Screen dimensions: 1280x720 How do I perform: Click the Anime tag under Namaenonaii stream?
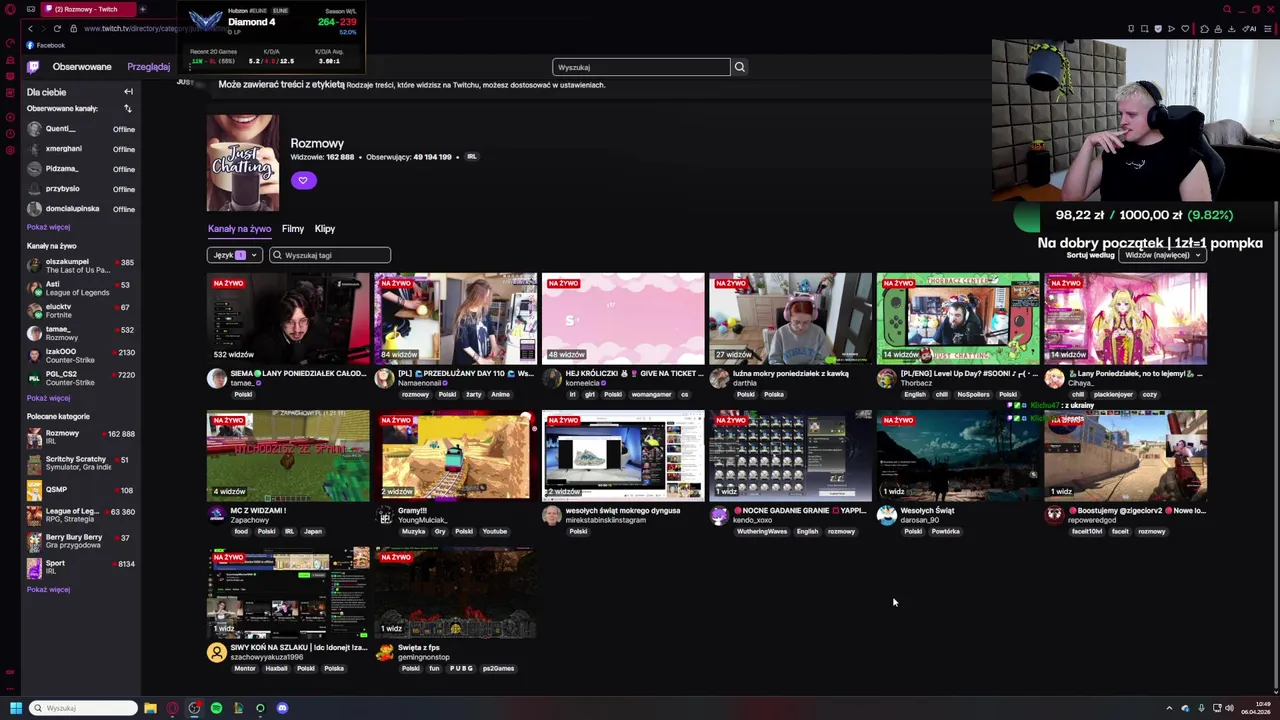click(x=500, y=394)
